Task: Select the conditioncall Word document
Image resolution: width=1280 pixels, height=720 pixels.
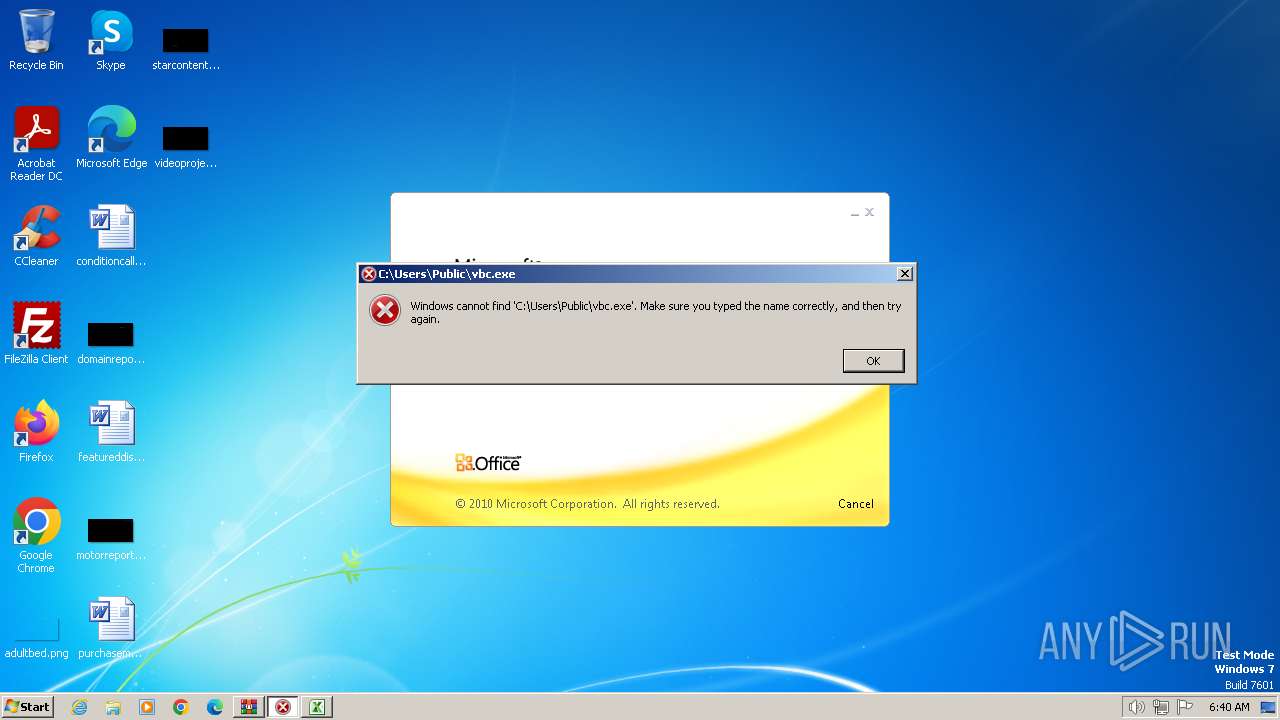Action: point(111,236)
